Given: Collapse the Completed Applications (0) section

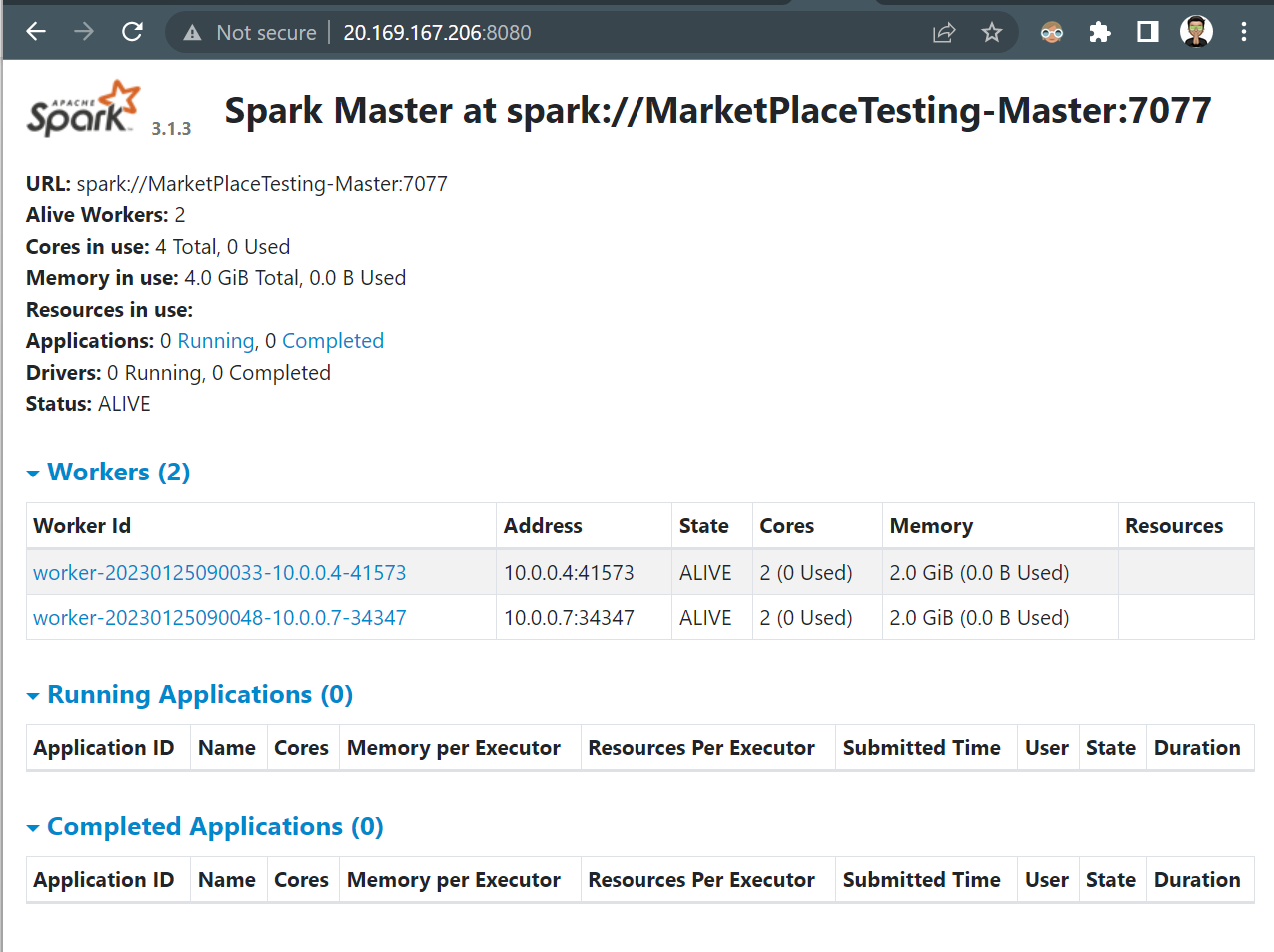Looking at the screenshot, I should pyautogui.click(x=205, y=826).
